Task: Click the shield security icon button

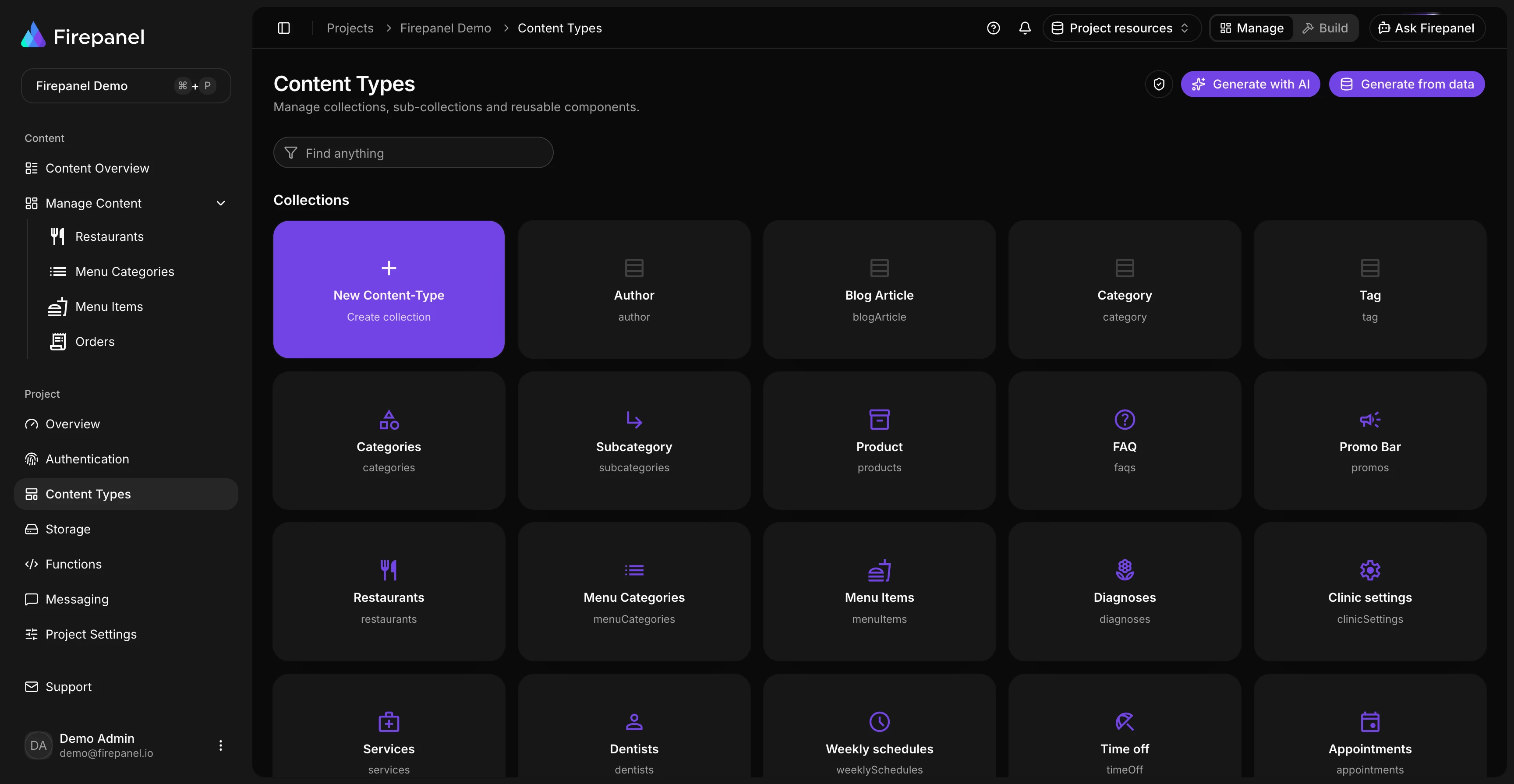Action: (1159, 84)
